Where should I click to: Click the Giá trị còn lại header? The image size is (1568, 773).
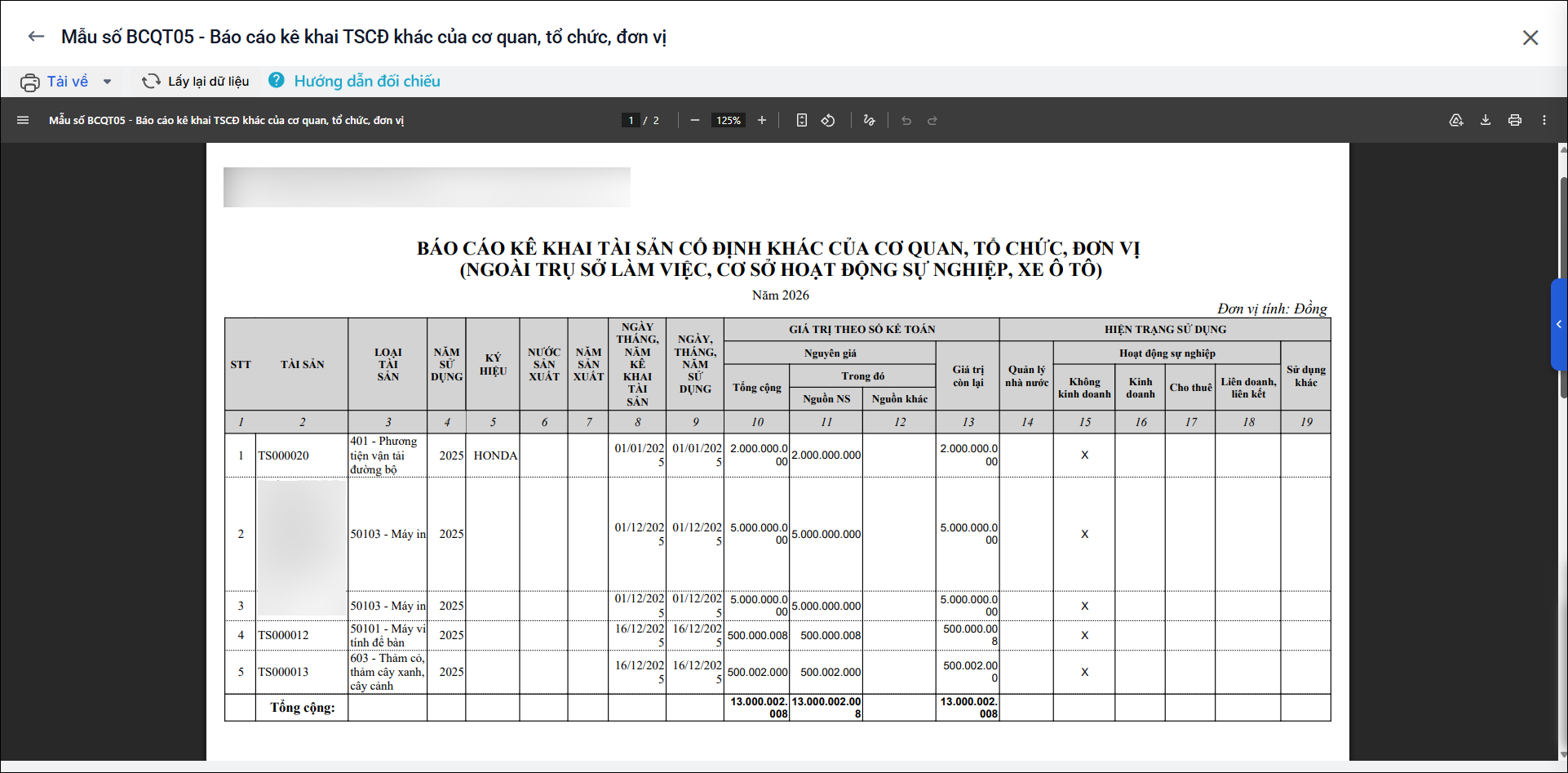click(968, 376)
